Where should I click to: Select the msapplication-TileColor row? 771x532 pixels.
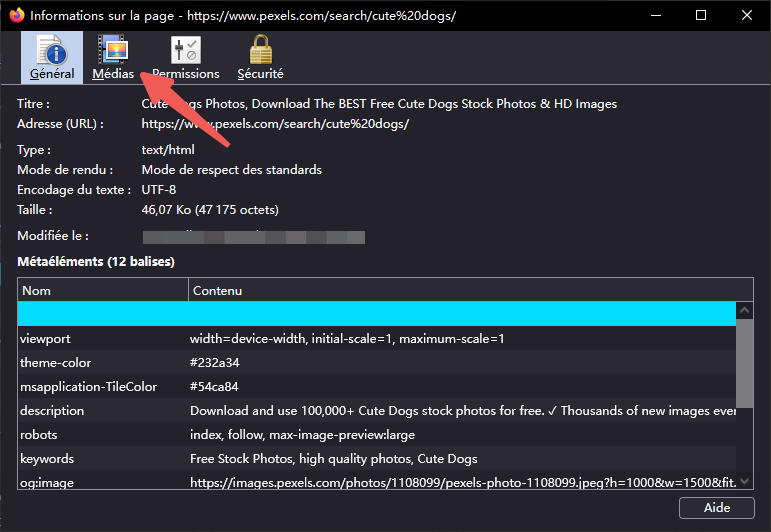tap(376, 387)
